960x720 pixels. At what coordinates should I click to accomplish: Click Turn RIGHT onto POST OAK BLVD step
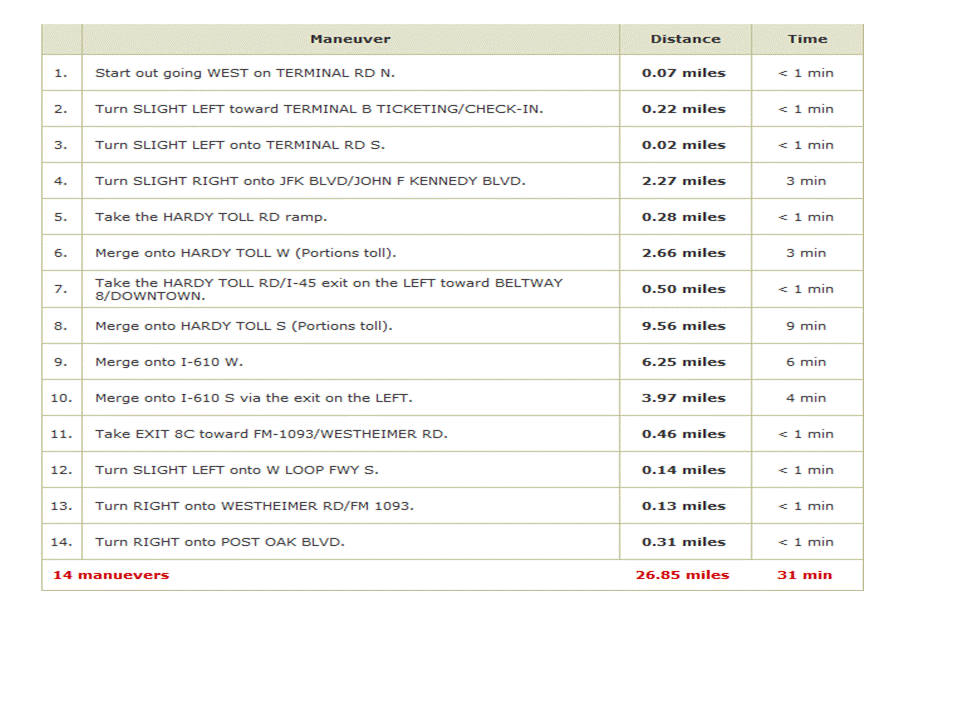click(x=219, y=542)
